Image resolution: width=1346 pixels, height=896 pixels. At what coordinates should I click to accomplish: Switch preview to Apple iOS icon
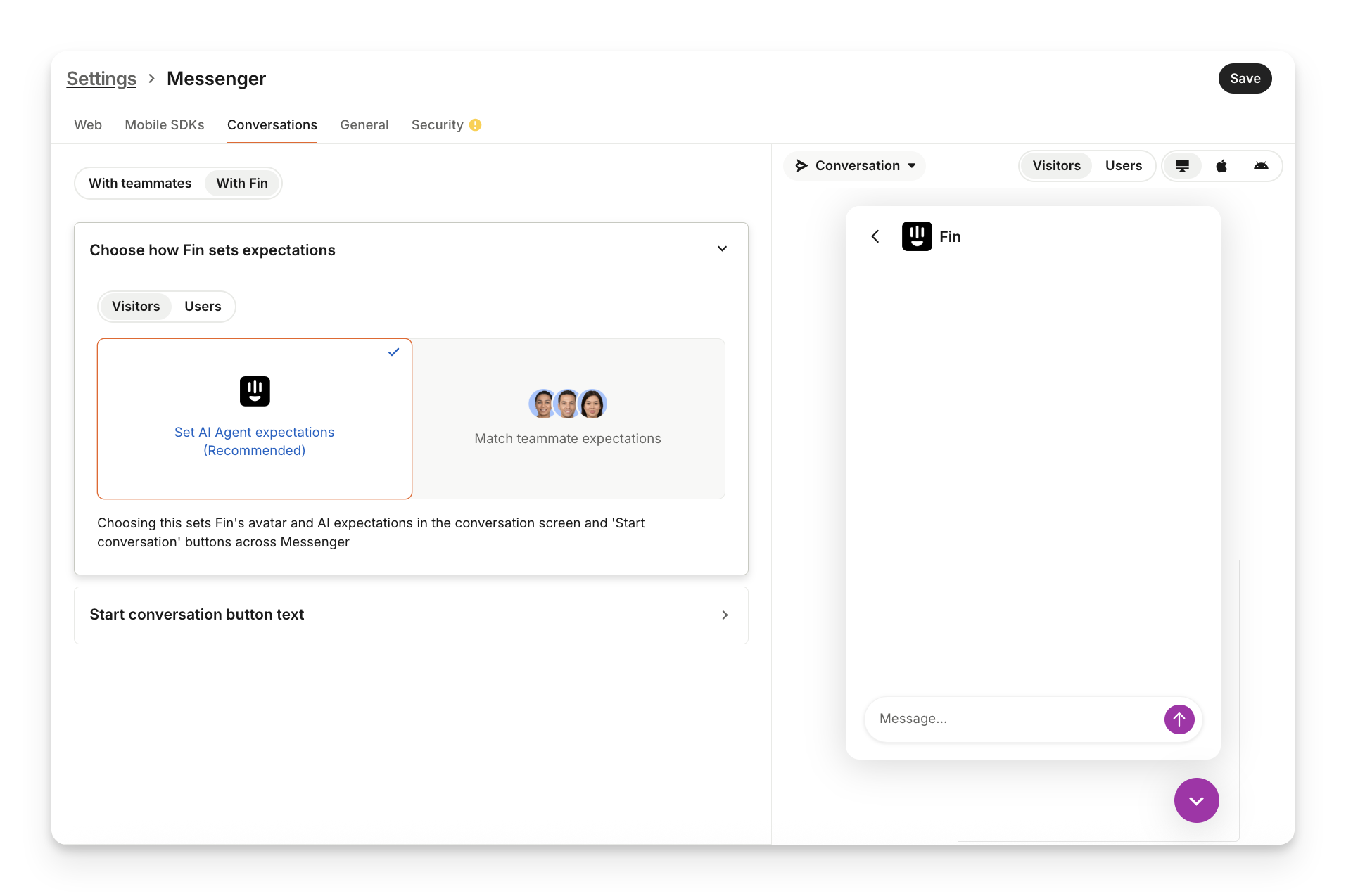click(1221, 166)
